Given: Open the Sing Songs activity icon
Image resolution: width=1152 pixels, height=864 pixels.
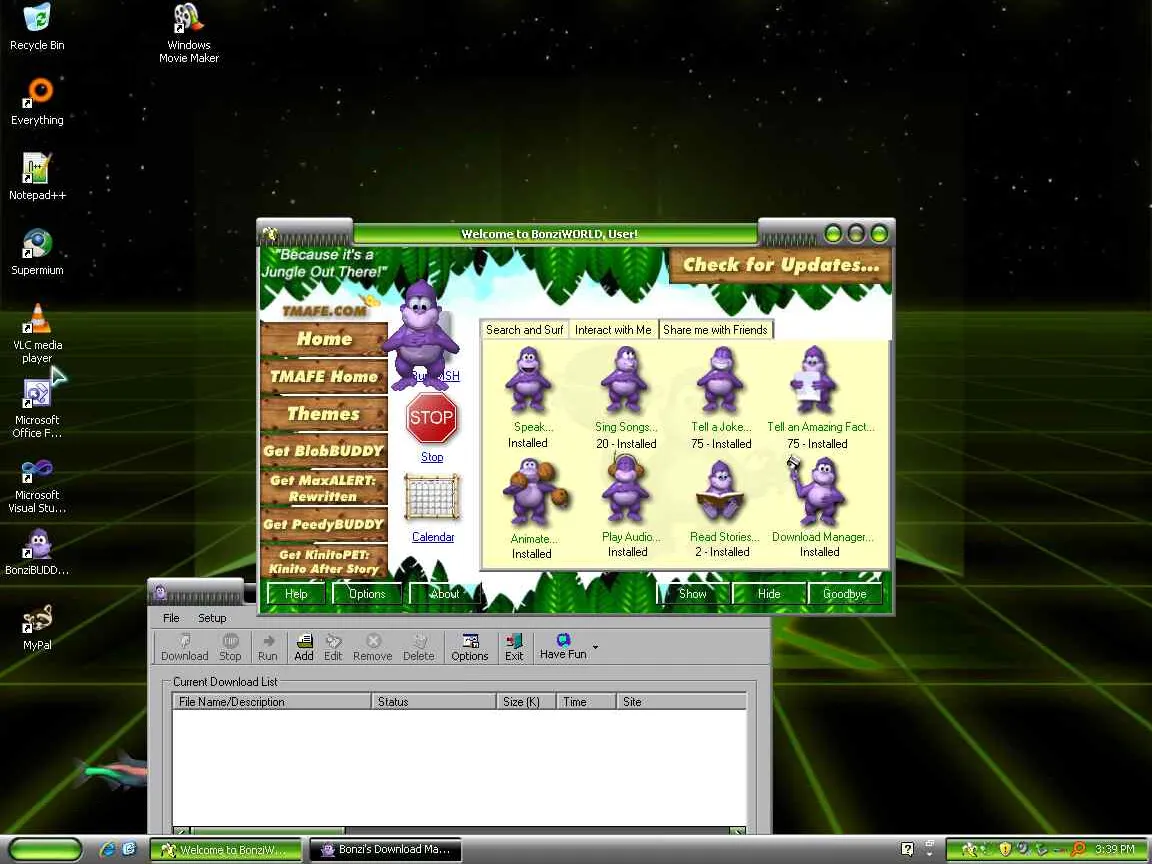Looking at the screenshot, I should tap(624, 380).
